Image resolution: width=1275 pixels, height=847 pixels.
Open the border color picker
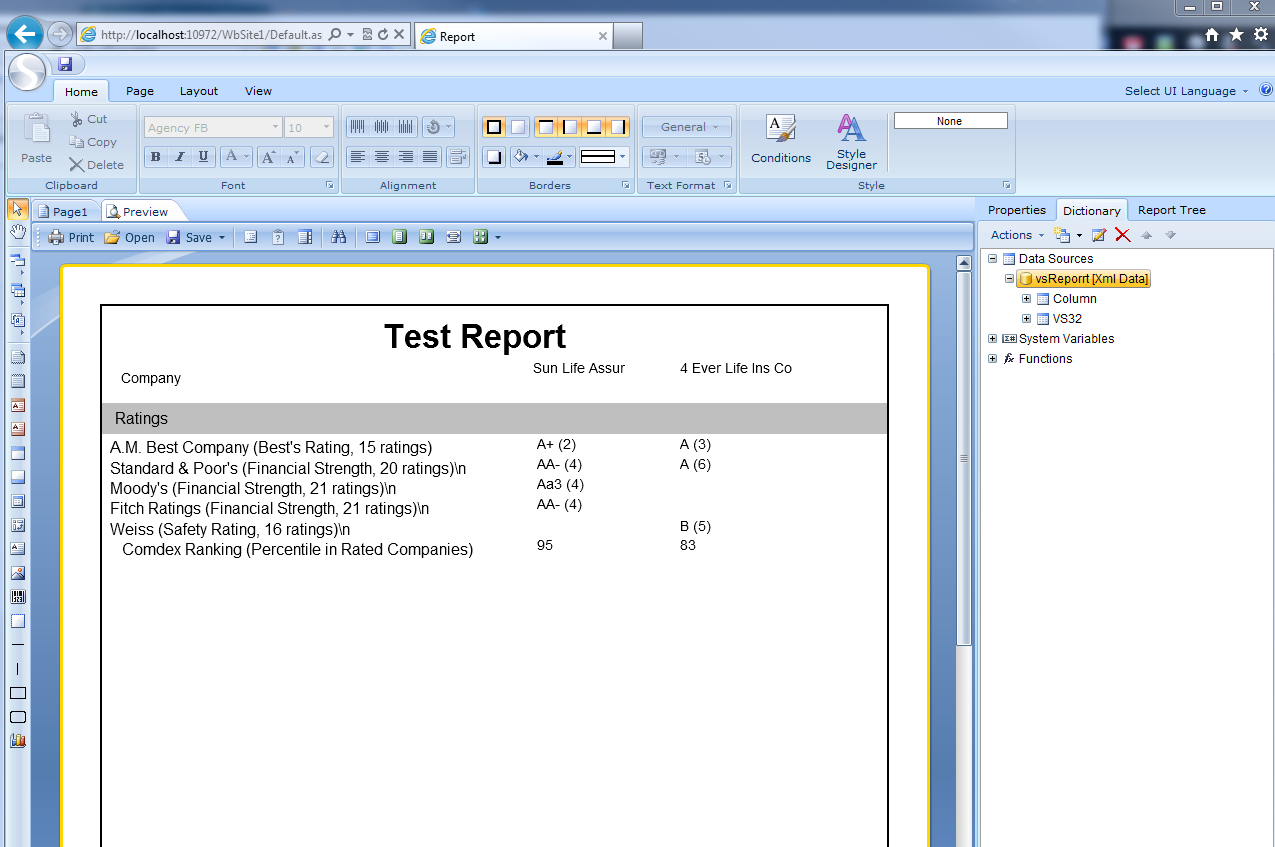coord(560,156)
